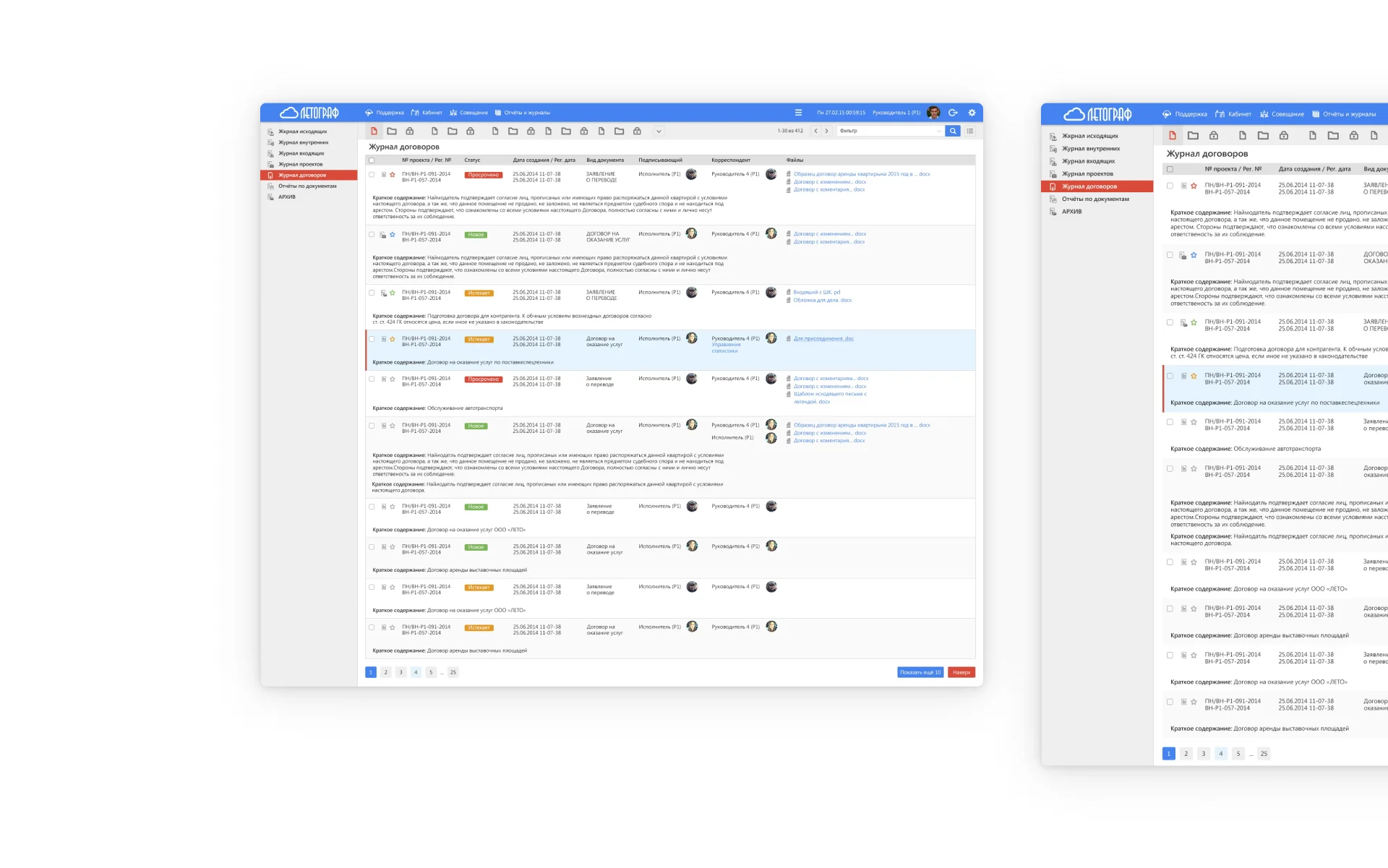This screenshot has height=868, width=1388.
Task: Open АРХИВ in the main sidebar
Action: [x=287, y=197]
